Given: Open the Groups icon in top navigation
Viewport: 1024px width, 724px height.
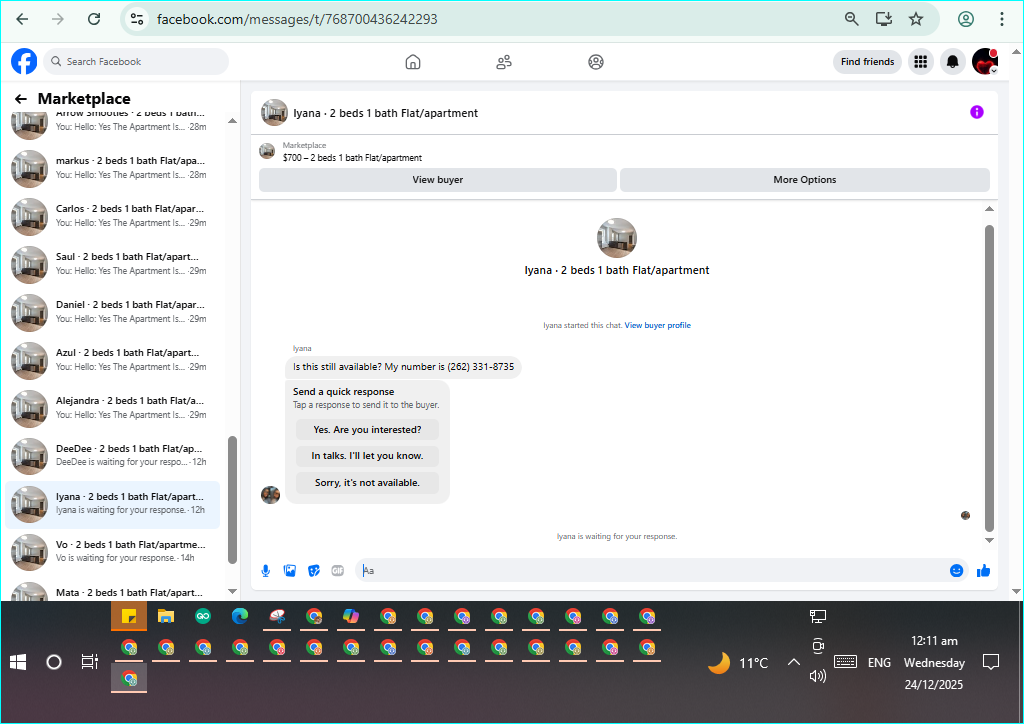Looking at the screenshot, I should pyautogui.click(x=596, y=62).
